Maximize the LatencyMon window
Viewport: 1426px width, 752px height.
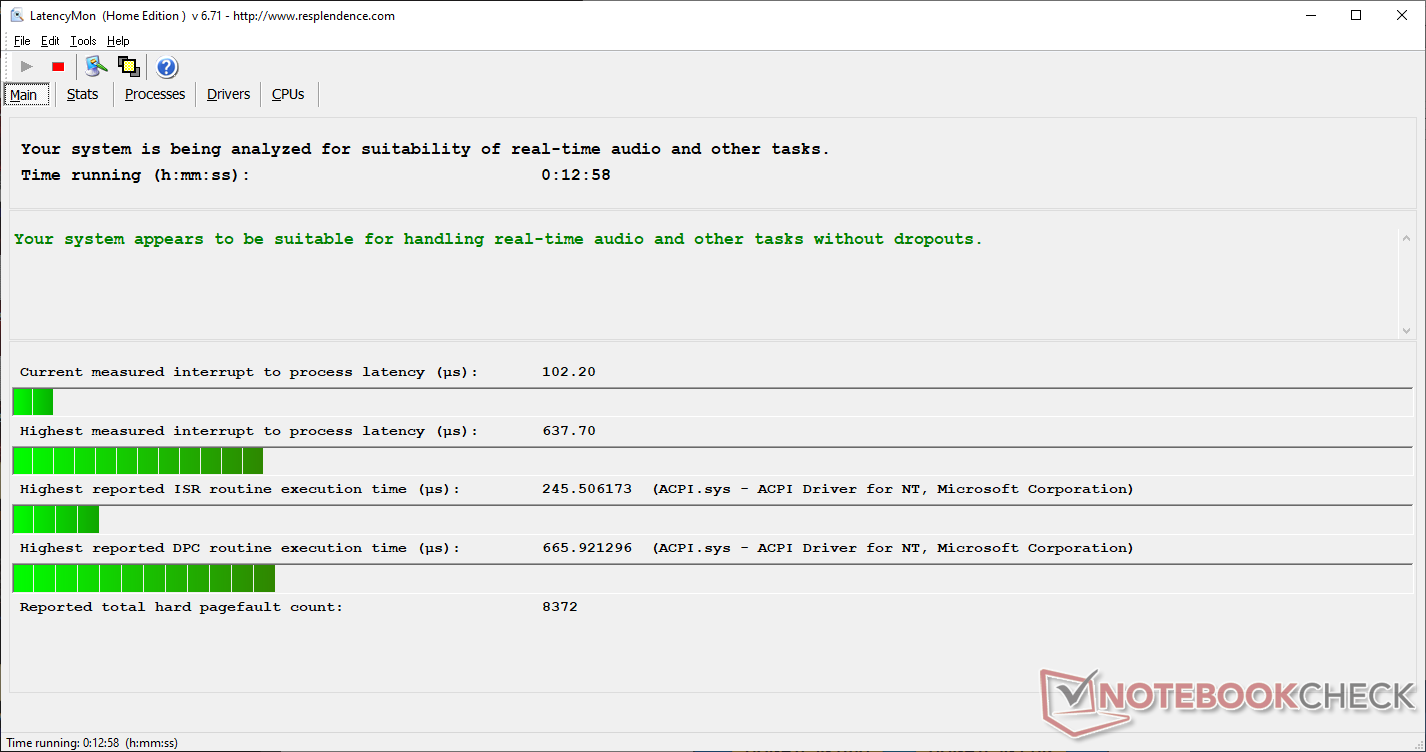tap(1356, 15)
